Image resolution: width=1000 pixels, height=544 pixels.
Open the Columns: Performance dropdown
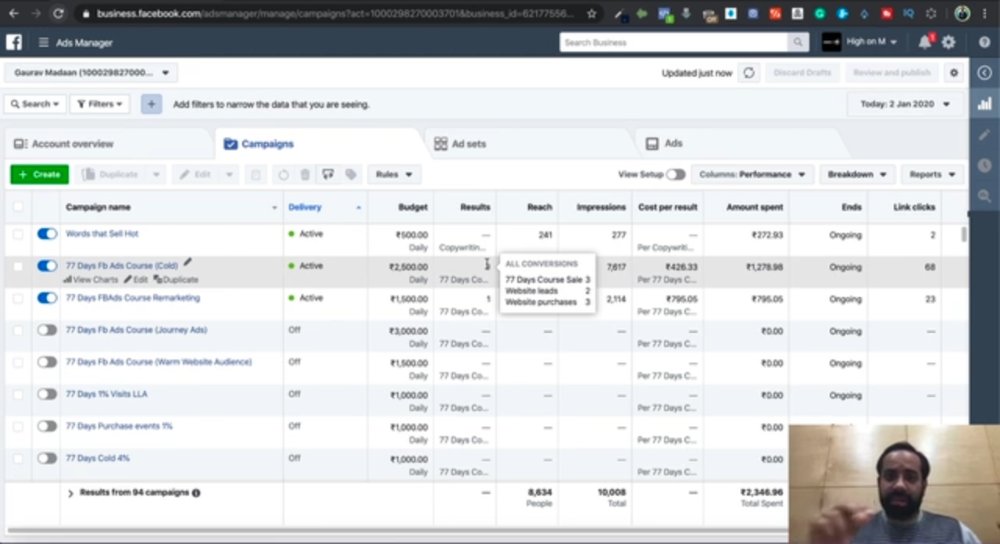click(752, 174)
